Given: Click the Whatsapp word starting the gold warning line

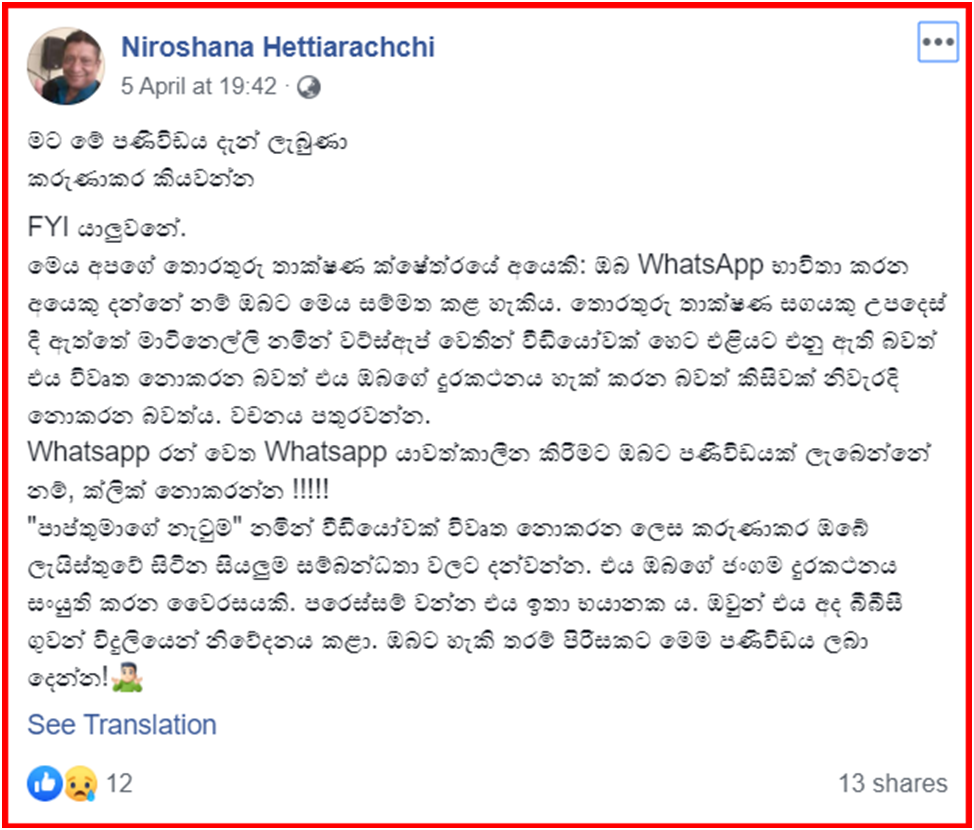Looking at the screenshot, I should click(88, 452).
